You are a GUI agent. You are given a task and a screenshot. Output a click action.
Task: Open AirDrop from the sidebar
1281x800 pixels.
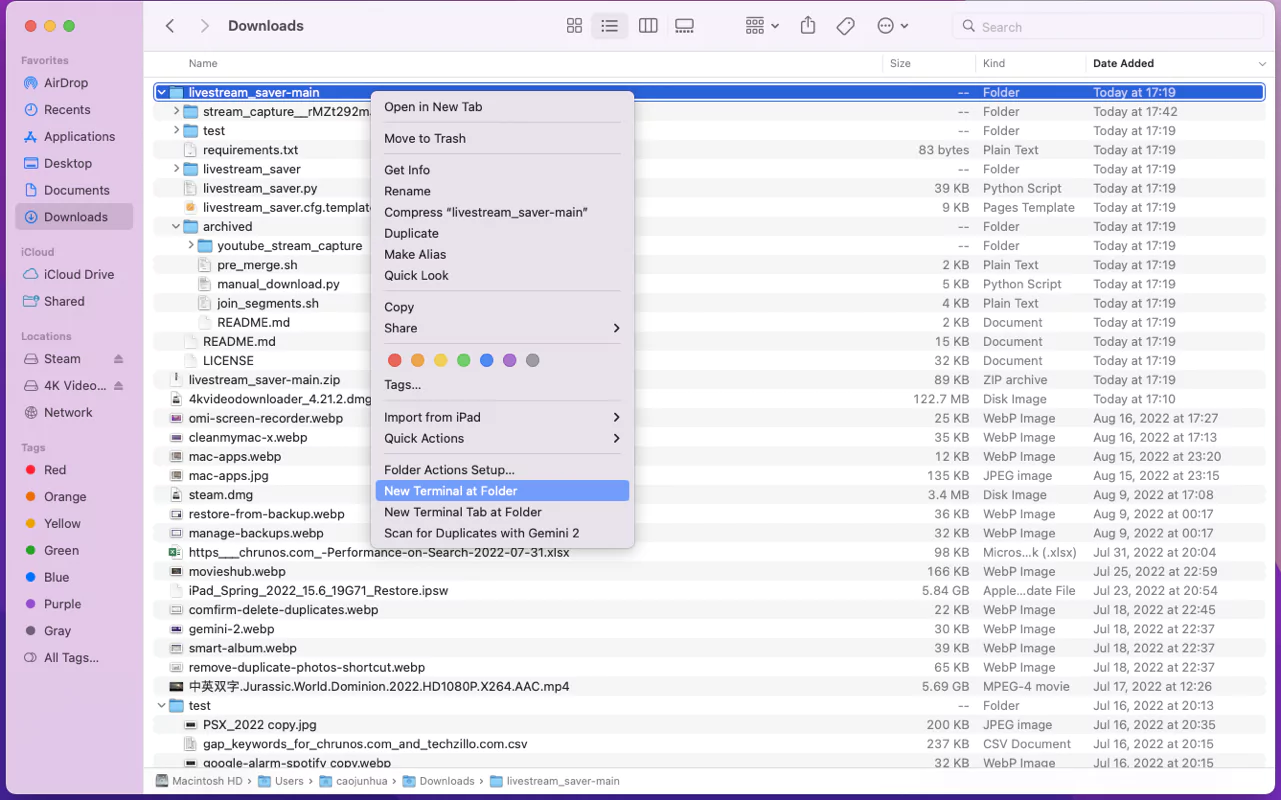(66, 83)
